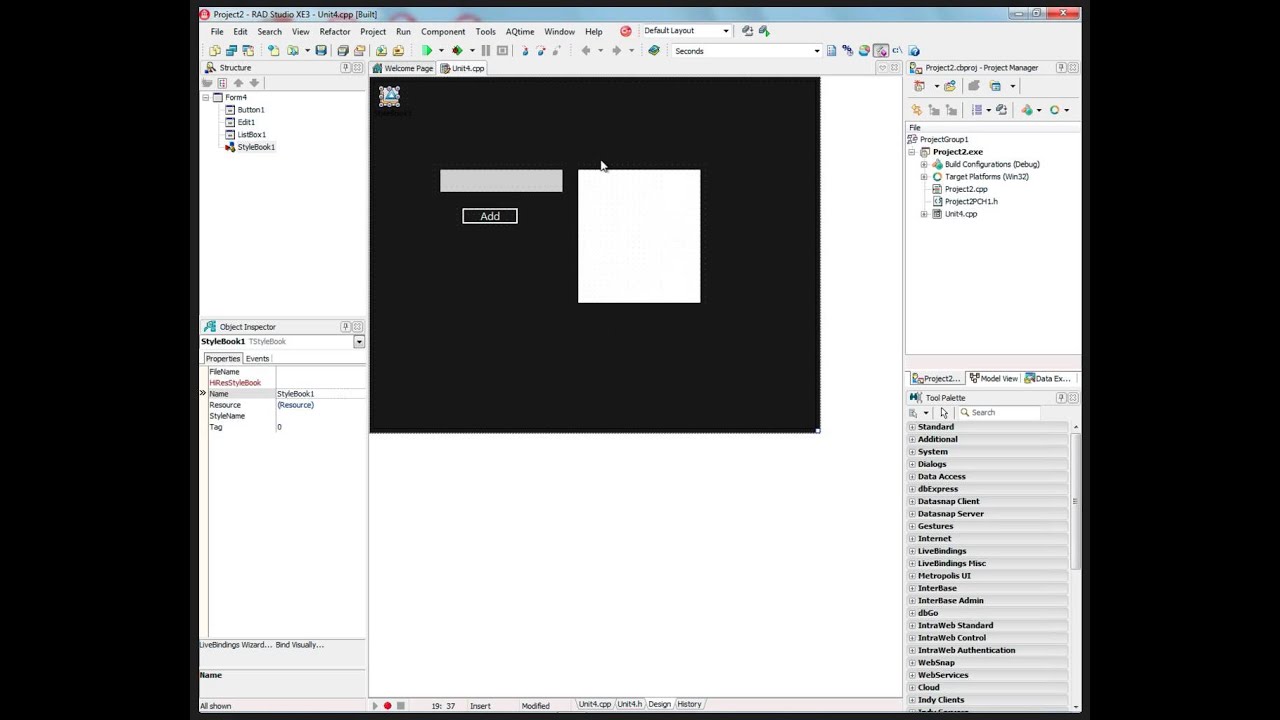Open the Component menu

pyautogui.click(x=443, y=31)
